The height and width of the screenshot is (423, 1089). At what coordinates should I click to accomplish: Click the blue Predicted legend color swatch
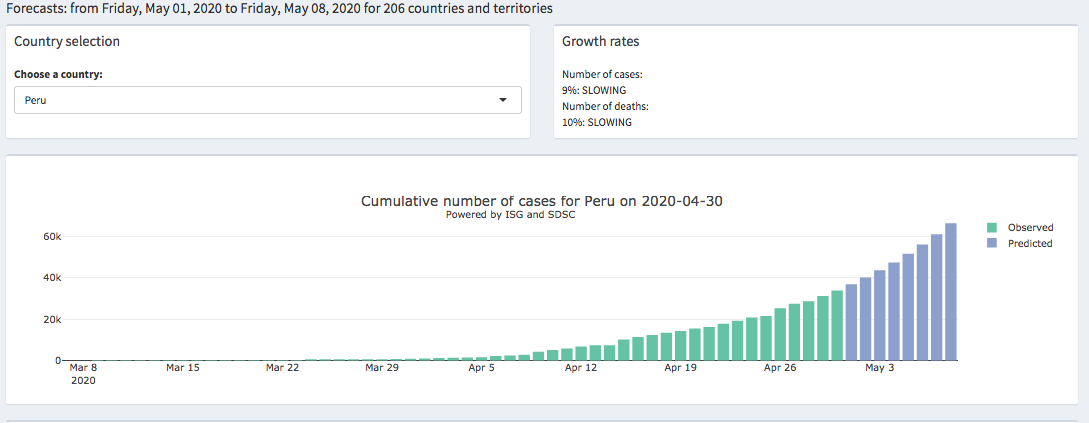click(992, 243)
